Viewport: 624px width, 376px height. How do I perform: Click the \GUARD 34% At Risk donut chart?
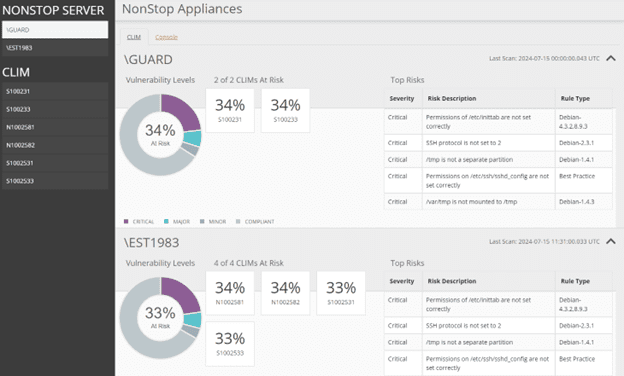[x=160, y=135]
